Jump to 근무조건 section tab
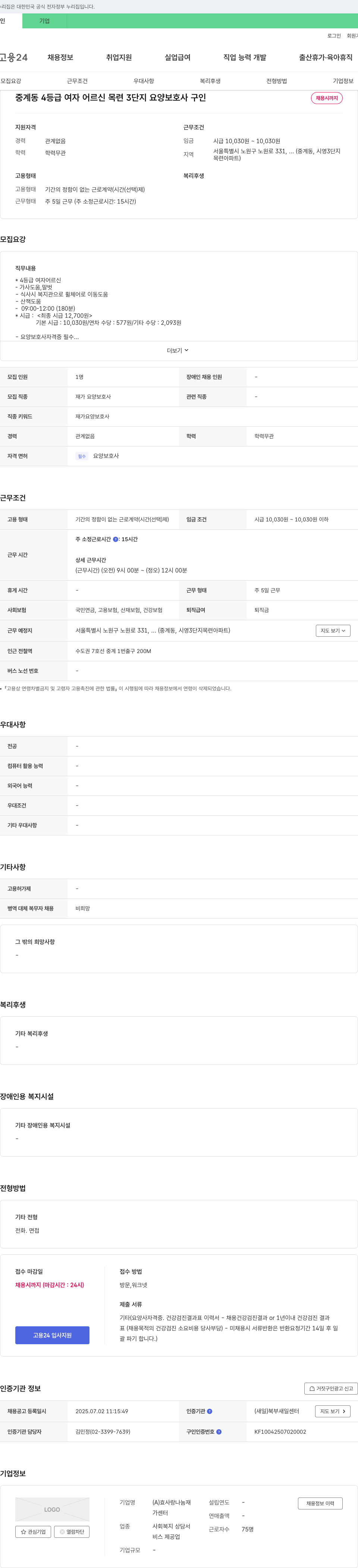This screenshot has height=1568, width=358. pos(77,81)
